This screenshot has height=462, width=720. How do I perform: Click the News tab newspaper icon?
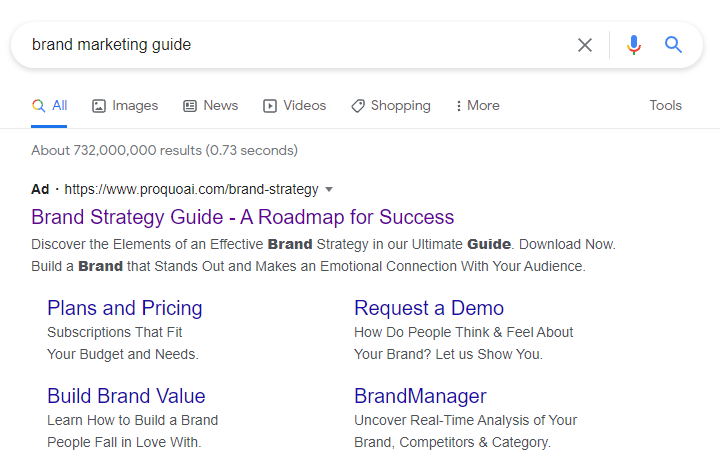click(190, 106)
